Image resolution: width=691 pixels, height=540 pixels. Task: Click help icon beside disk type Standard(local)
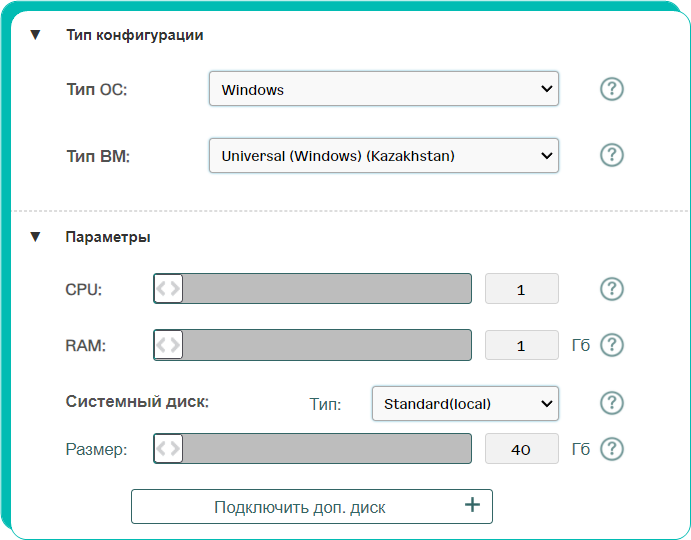(612, 403)
